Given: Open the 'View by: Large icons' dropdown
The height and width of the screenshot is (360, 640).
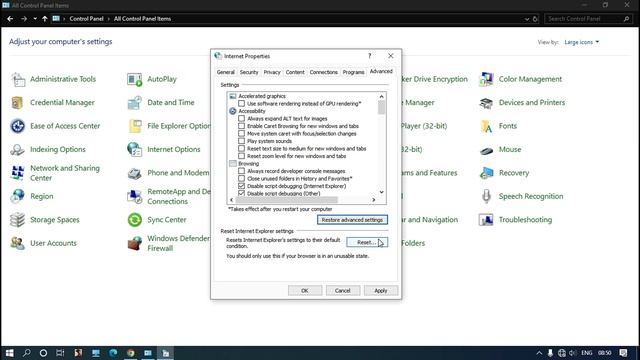Looking at the screenshot, I should [582, 42].
